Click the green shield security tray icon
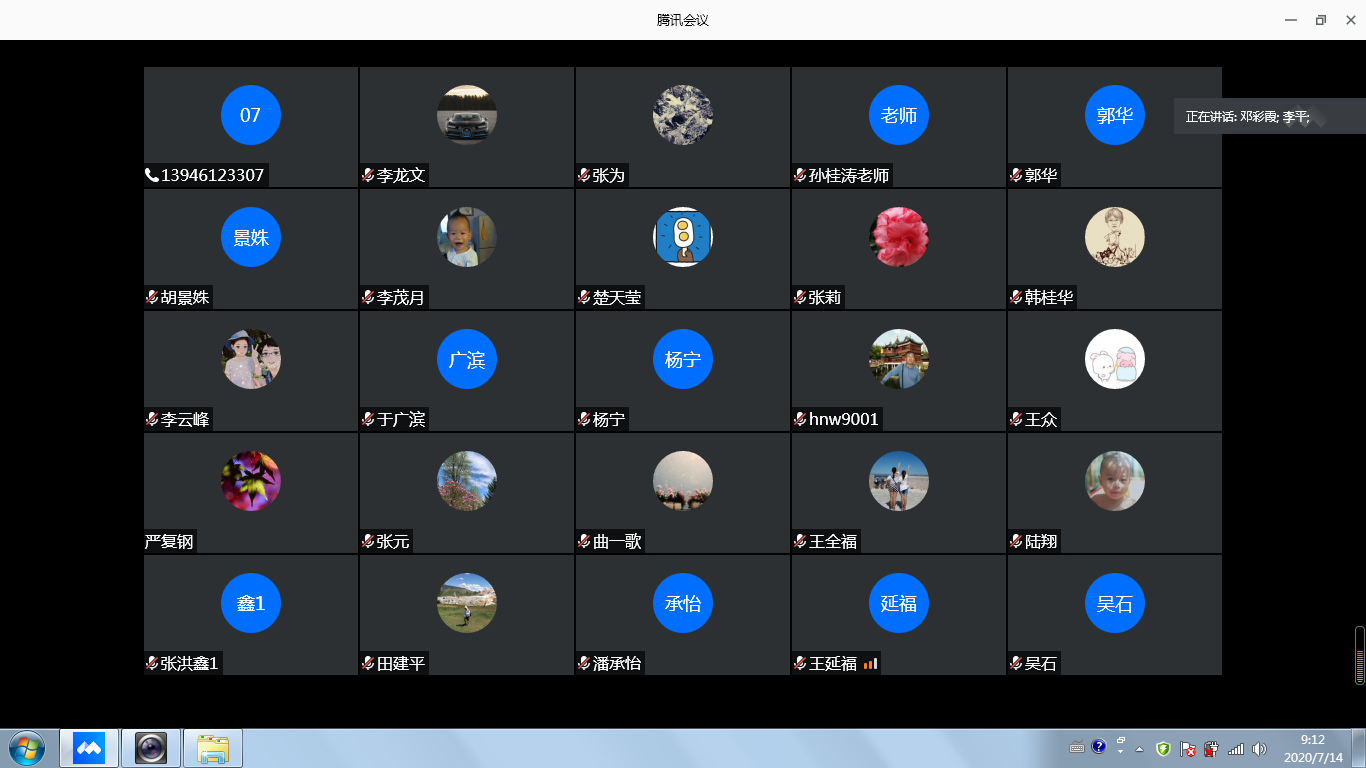 click(x=1163, y=748)
